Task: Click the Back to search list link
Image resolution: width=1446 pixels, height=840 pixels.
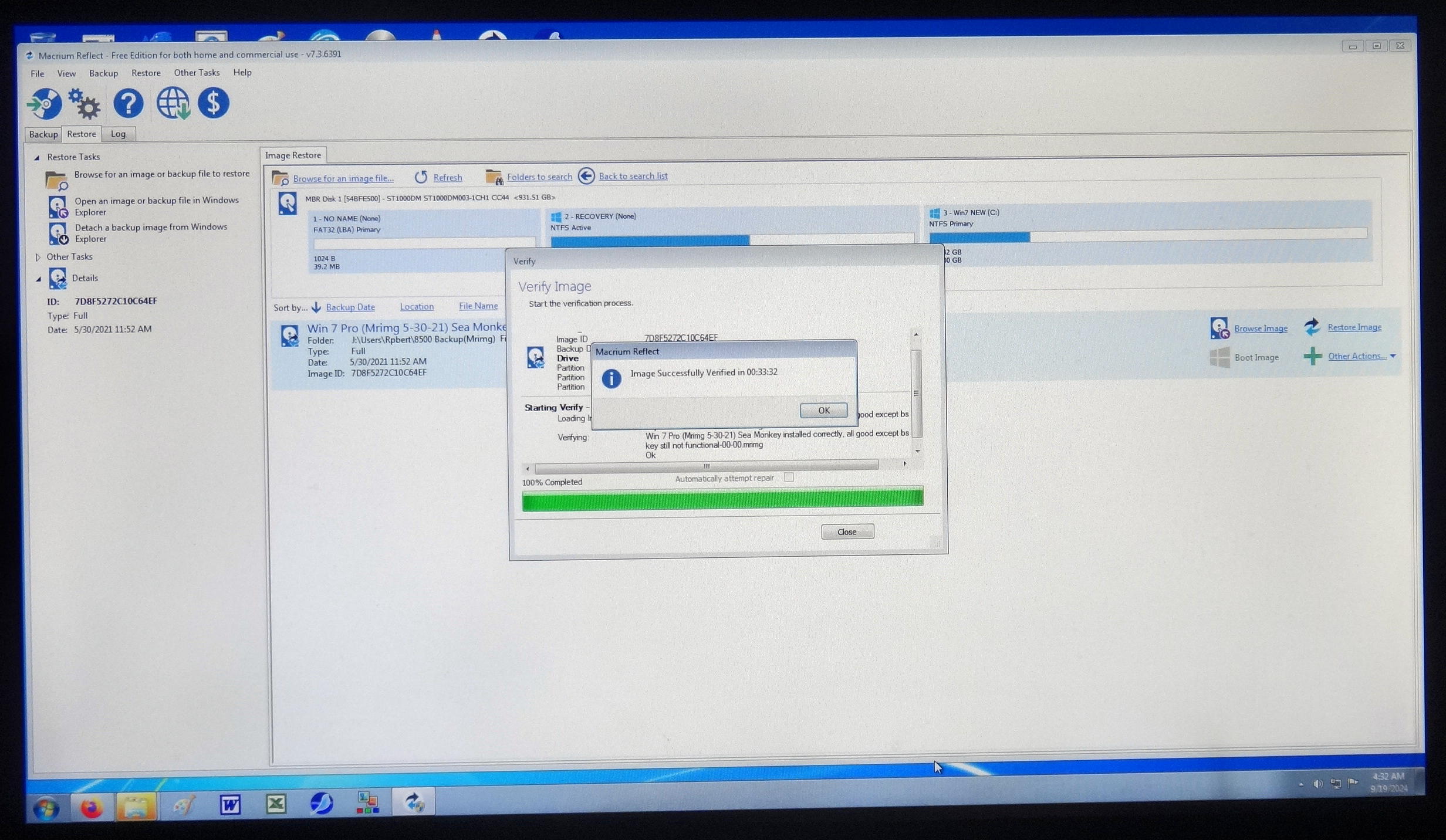Action: [x=633, y=176]
